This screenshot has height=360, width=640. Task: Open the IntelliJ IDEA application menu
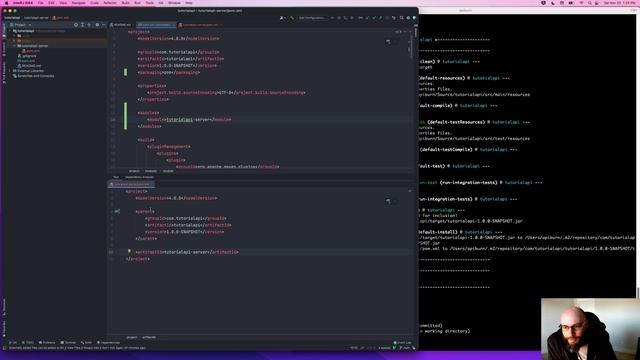[x=23, y=3]
